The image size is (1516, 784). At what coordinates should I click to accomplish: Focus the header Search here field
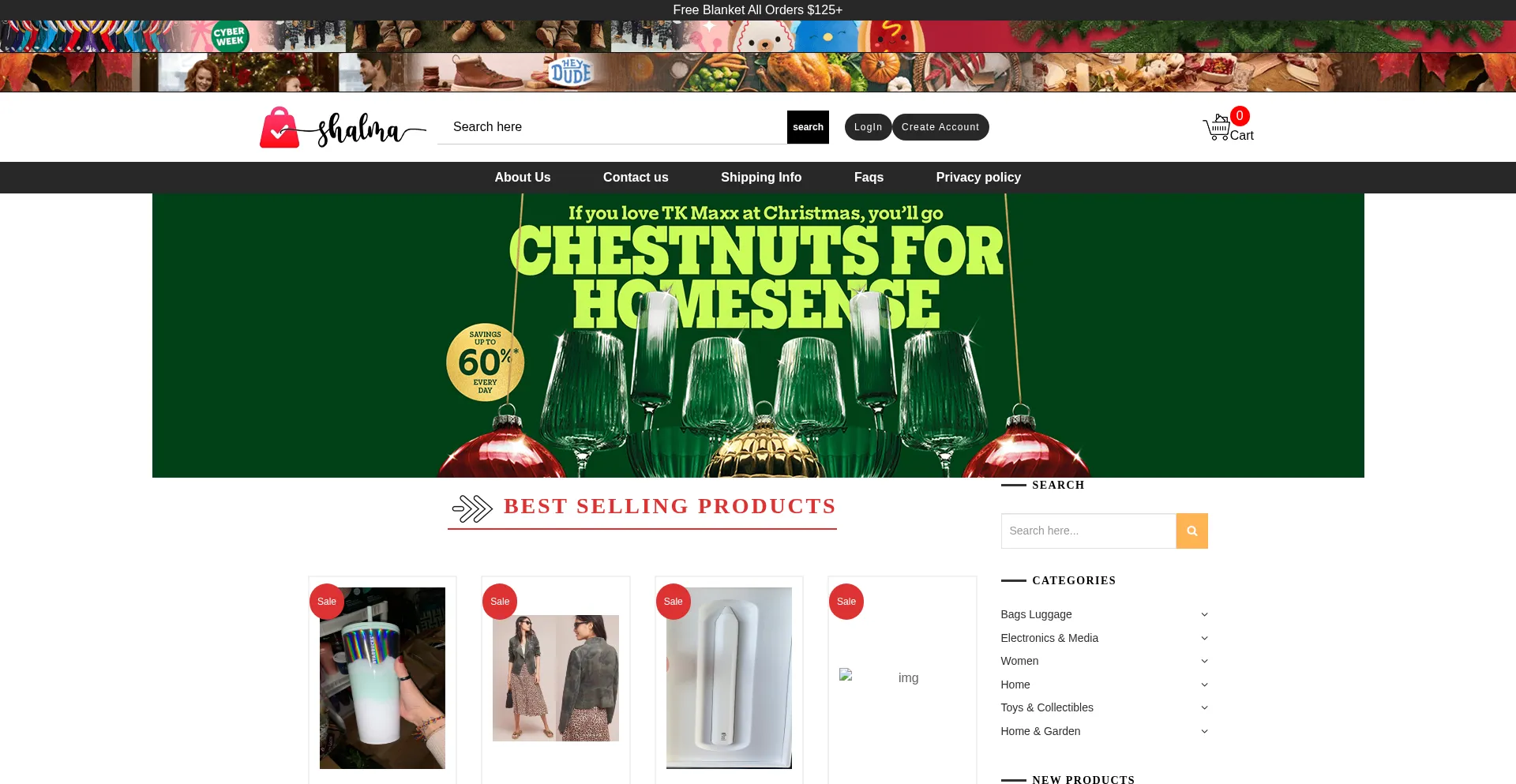coord(613,127)
